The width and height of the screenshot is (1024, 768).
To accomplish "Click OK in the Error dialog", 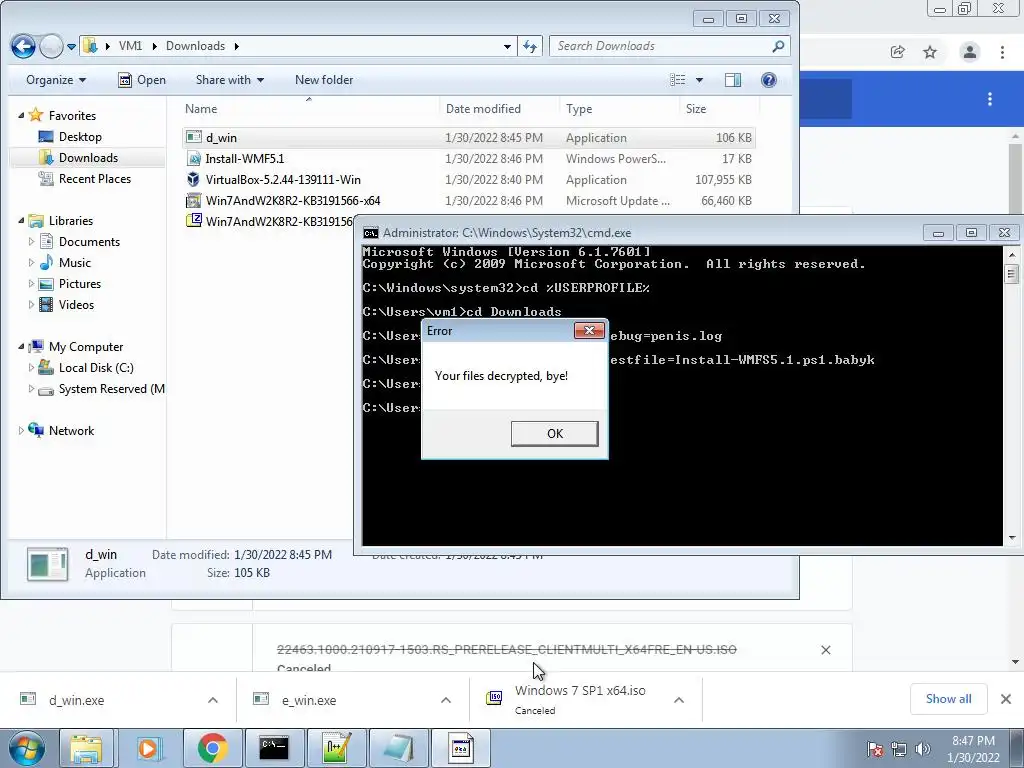I will click(x=554, y=434).
